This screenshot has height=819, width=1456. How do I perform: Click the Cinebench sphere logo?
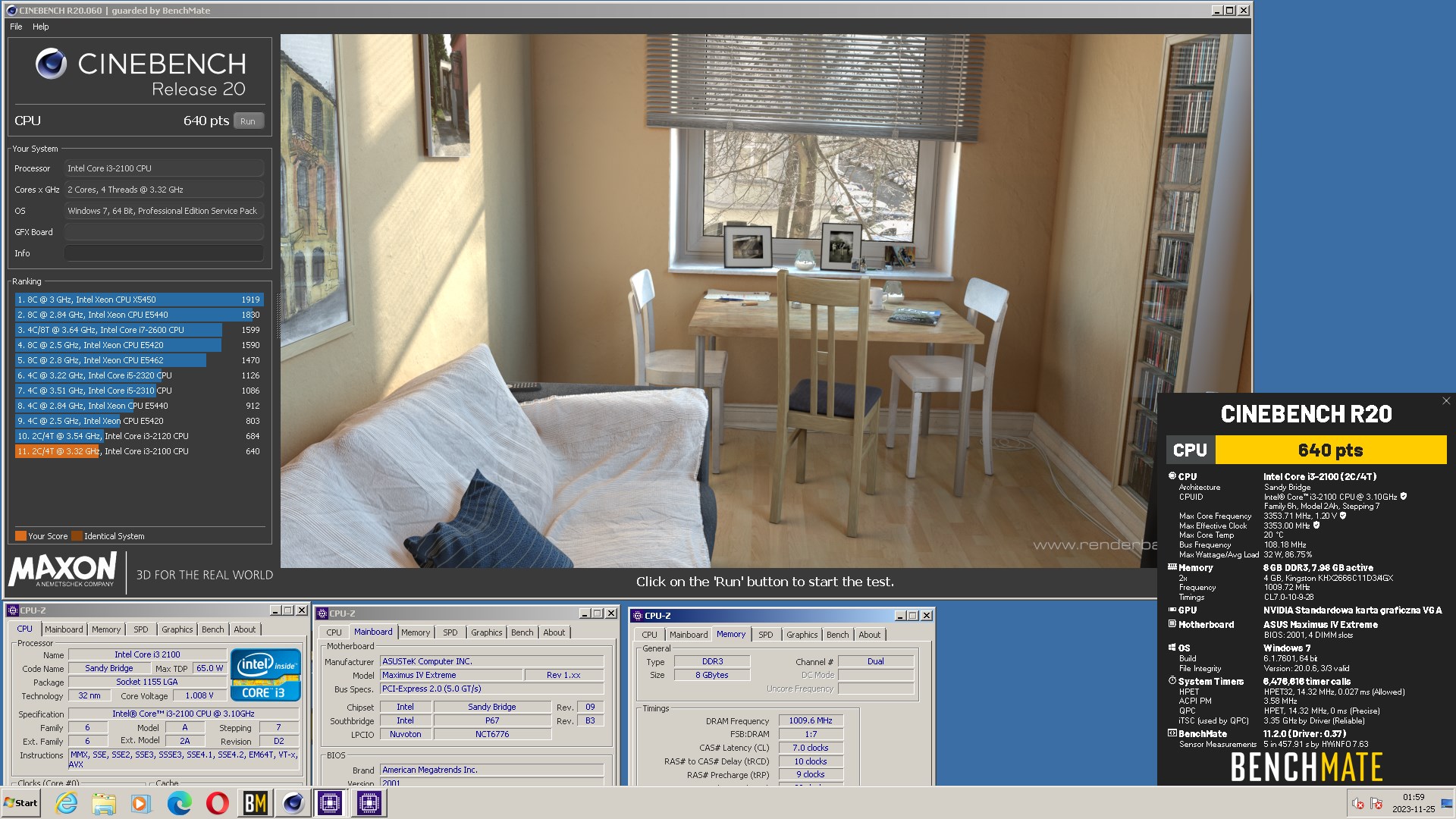(51, 64)
